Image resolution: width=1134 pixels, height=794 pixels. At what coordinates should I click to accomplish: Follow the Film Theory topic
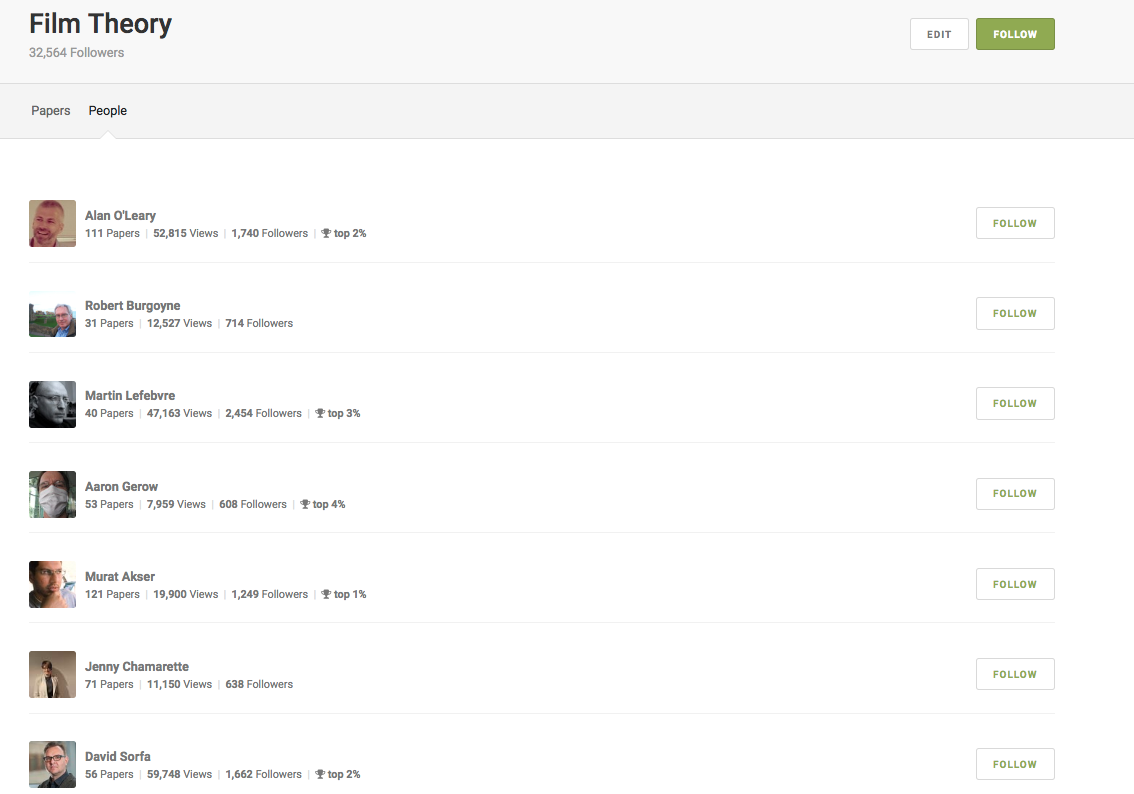1014,34
